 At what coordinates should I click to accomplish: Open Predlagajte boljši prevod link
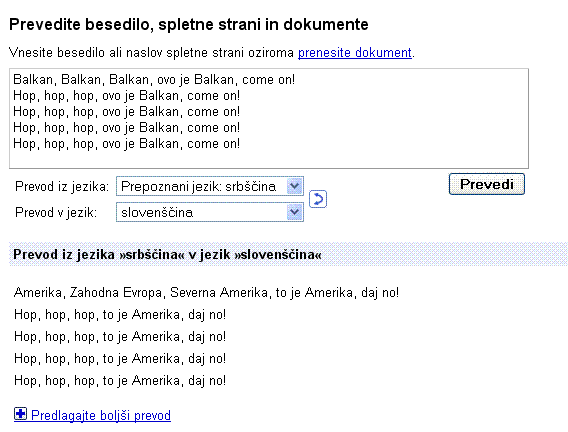[x=101, y=415]
